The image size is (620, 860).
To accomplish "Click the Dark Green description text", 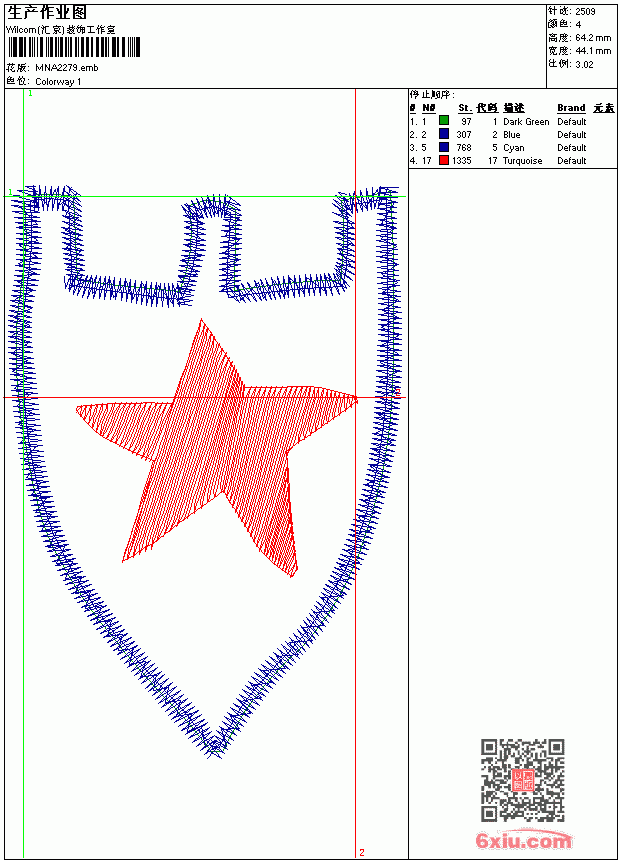I will [x=526, y=121].
